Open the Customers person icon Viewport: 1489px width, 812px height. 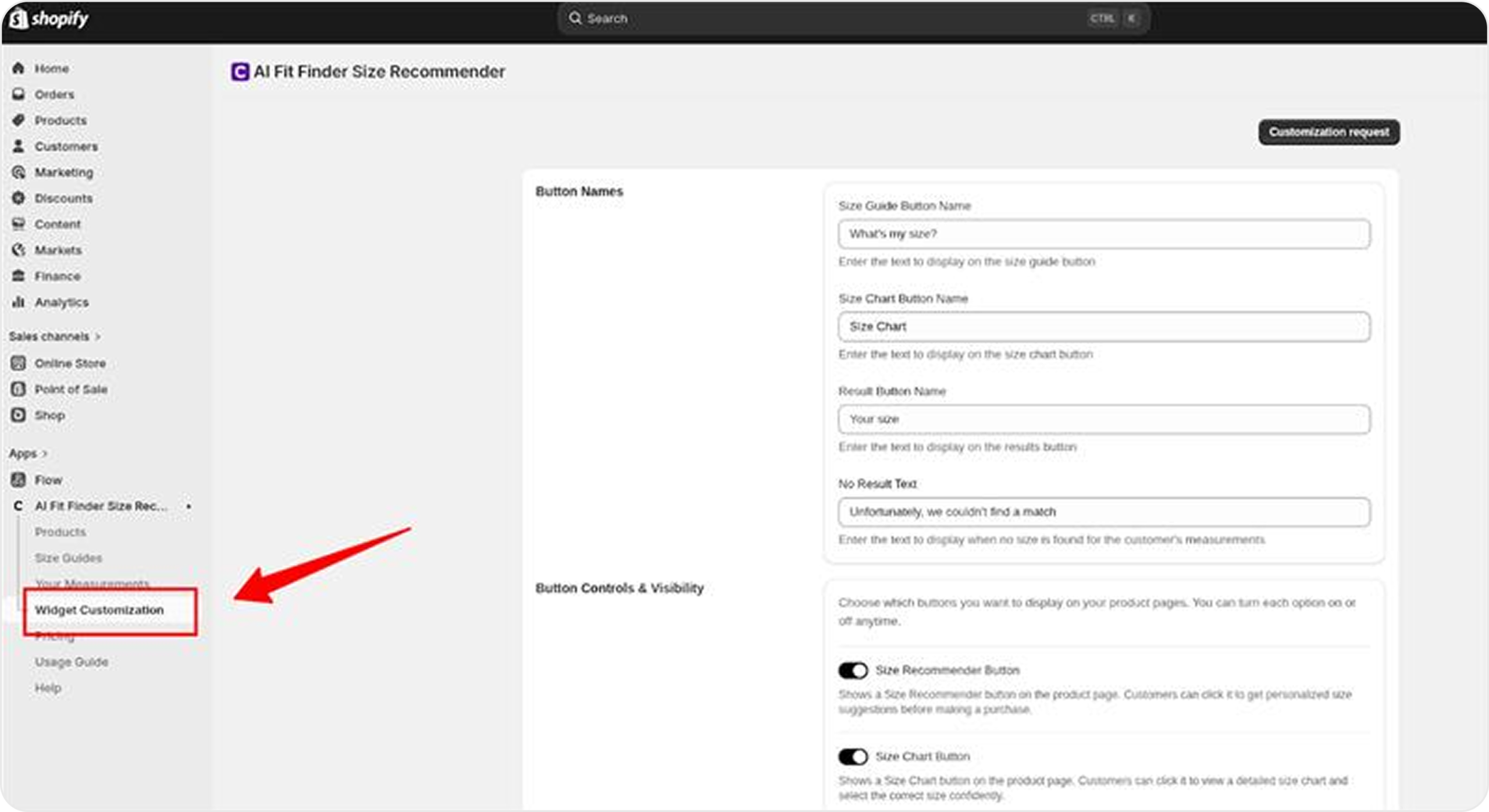tap(19, 146)
